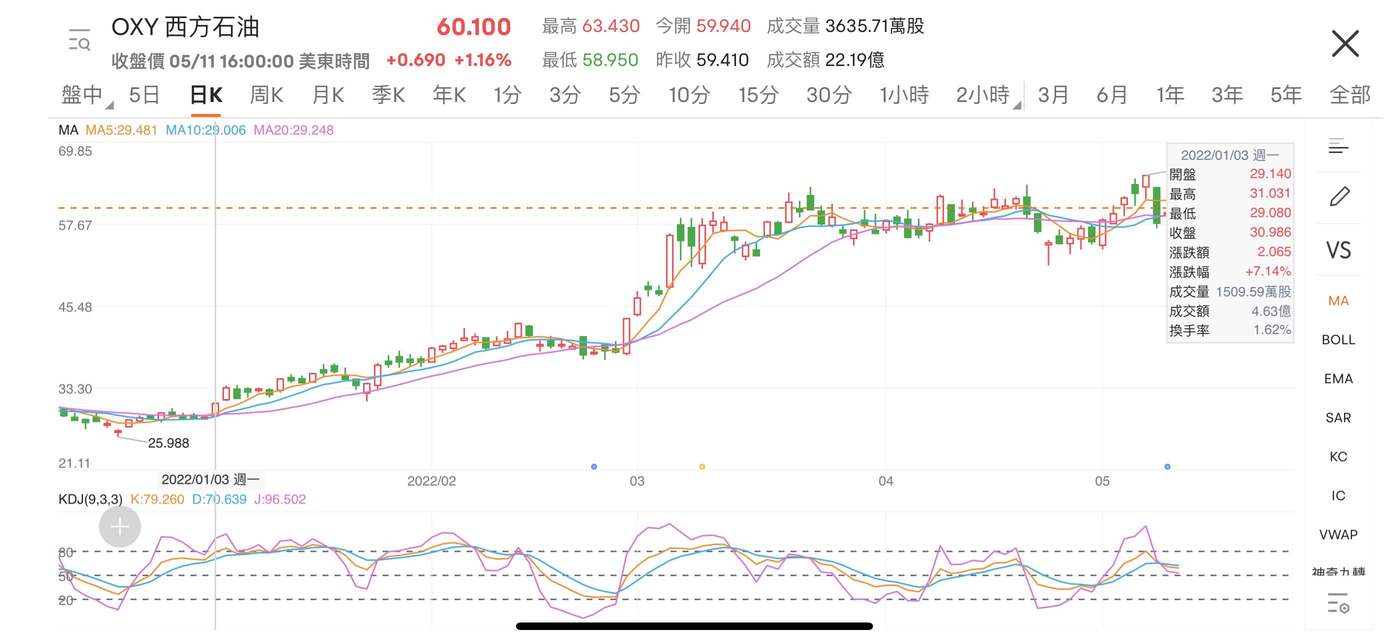The image size is (1389, 642).
Task: Tap the 換手率 1.62% row in tooltip
Action: tap(1230, 329)
